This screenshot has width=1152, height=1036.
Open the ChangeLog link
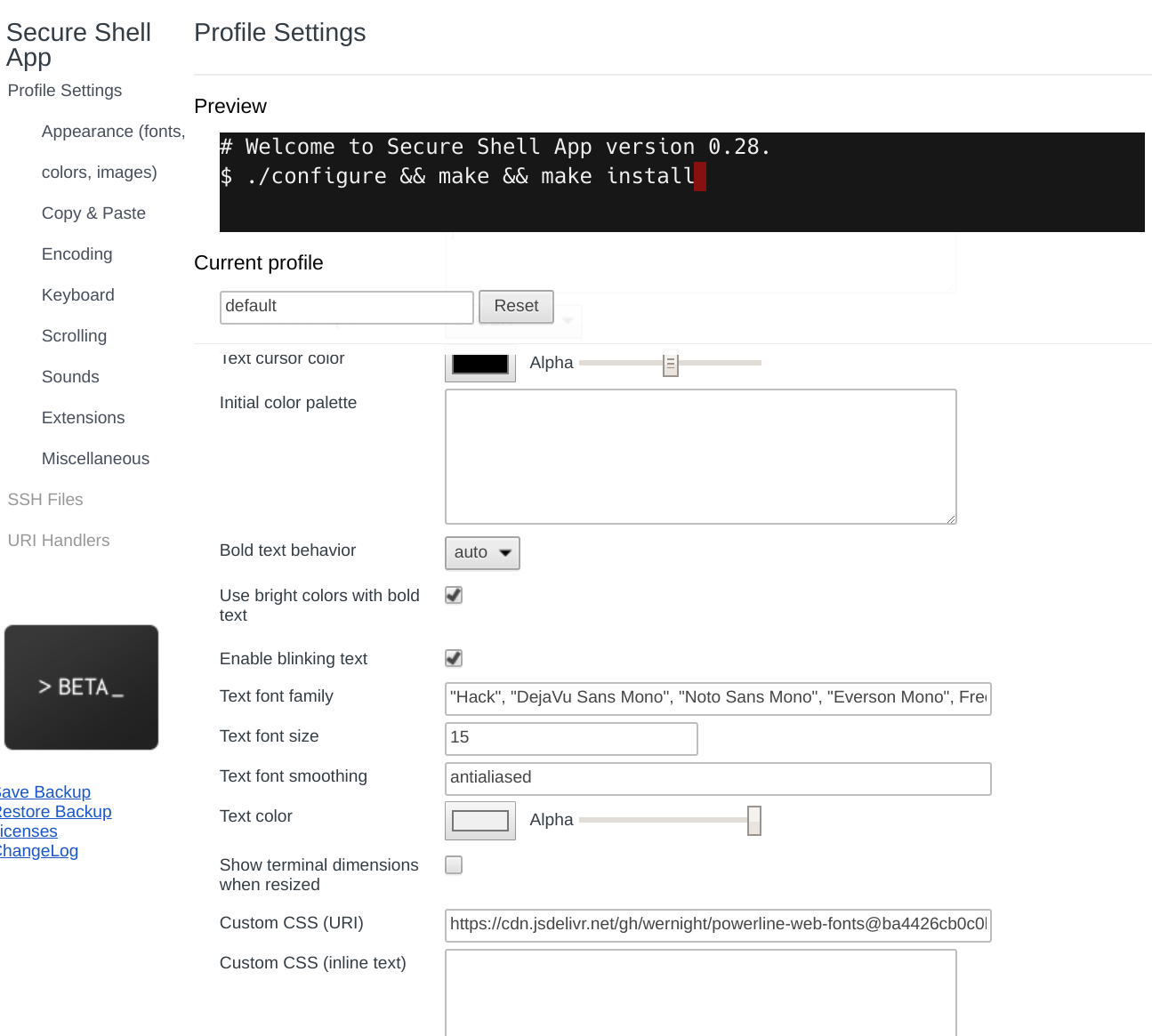[39, 851]
